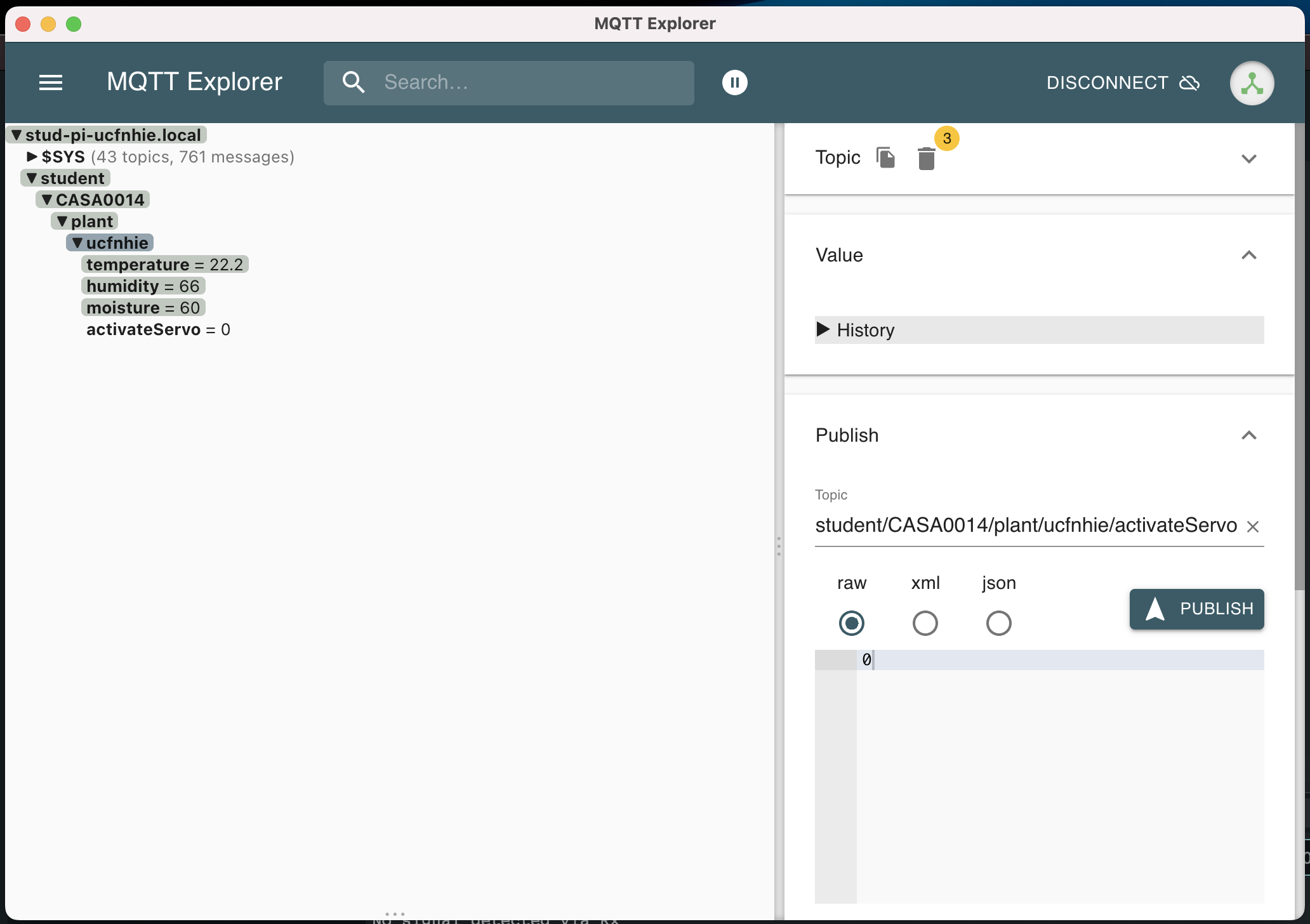Click the DISCONNECT button
Image resolution: width=1310 pixels, height=924 pixels.
(x=1107, y=83)
